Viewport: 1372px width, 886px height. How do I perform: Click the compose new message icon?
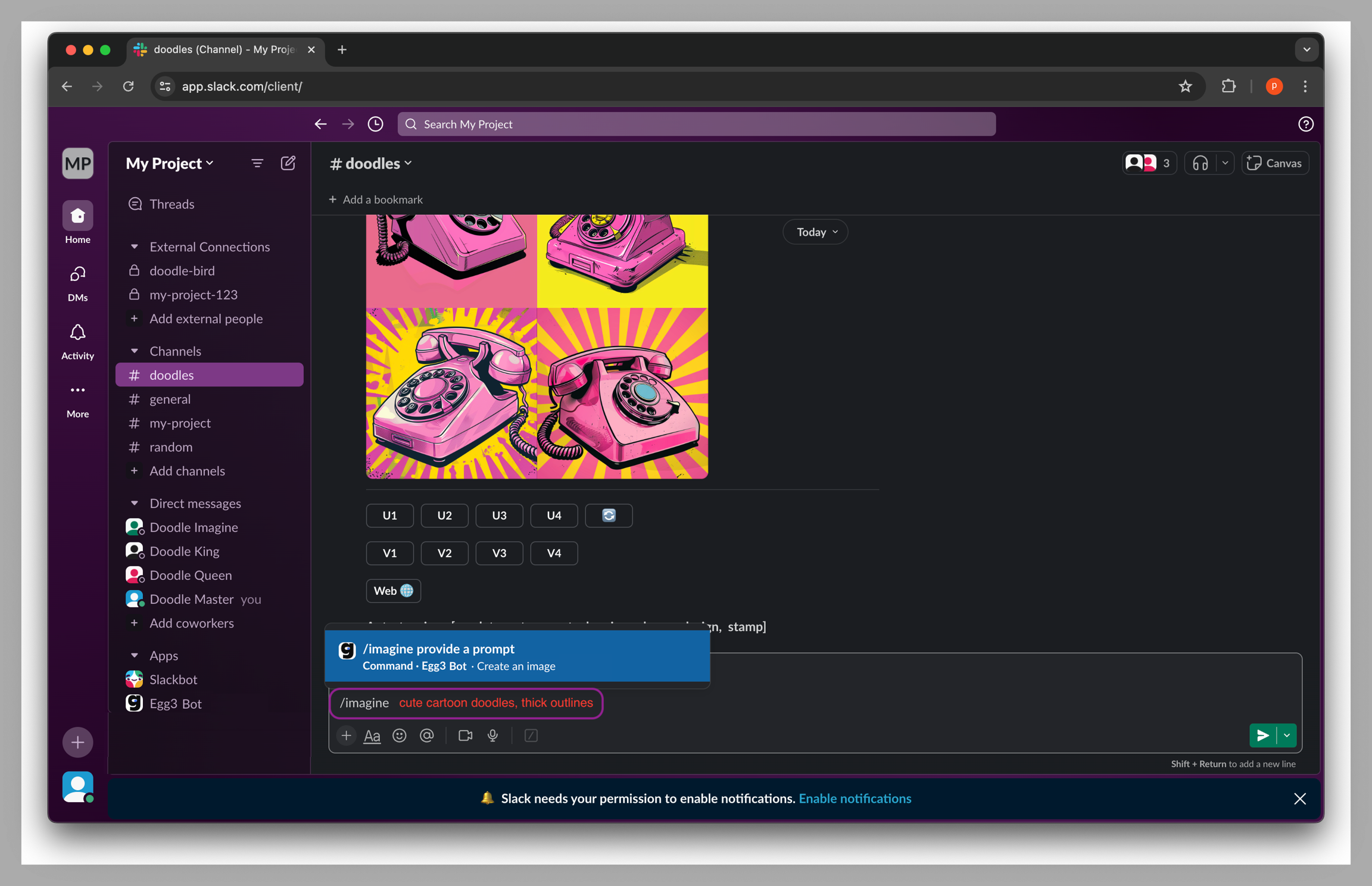click(x=288, y=163)
